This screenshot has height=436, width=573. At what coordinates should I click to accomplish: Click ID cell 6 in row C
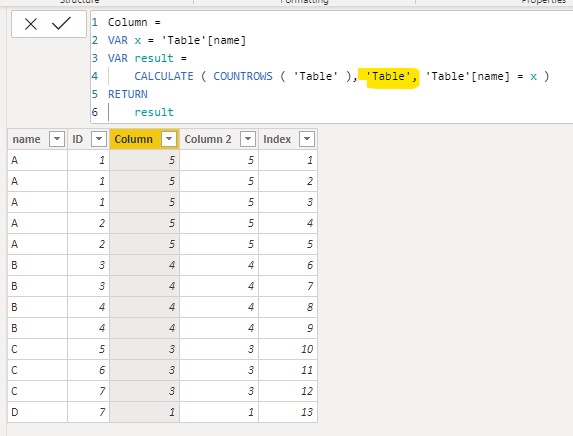88,370
